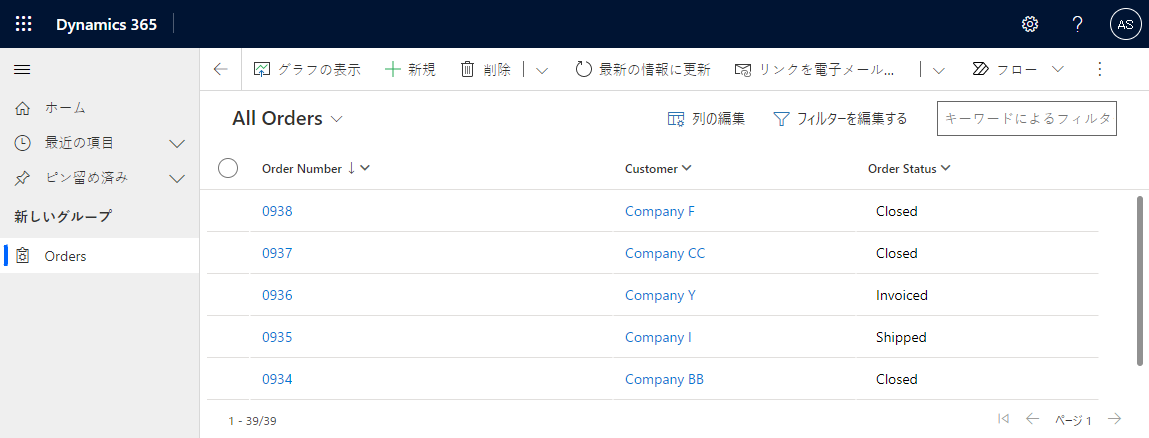Viewport: 1149px width, 438px height.
Task: Open order number 0938
Action: 277,211
